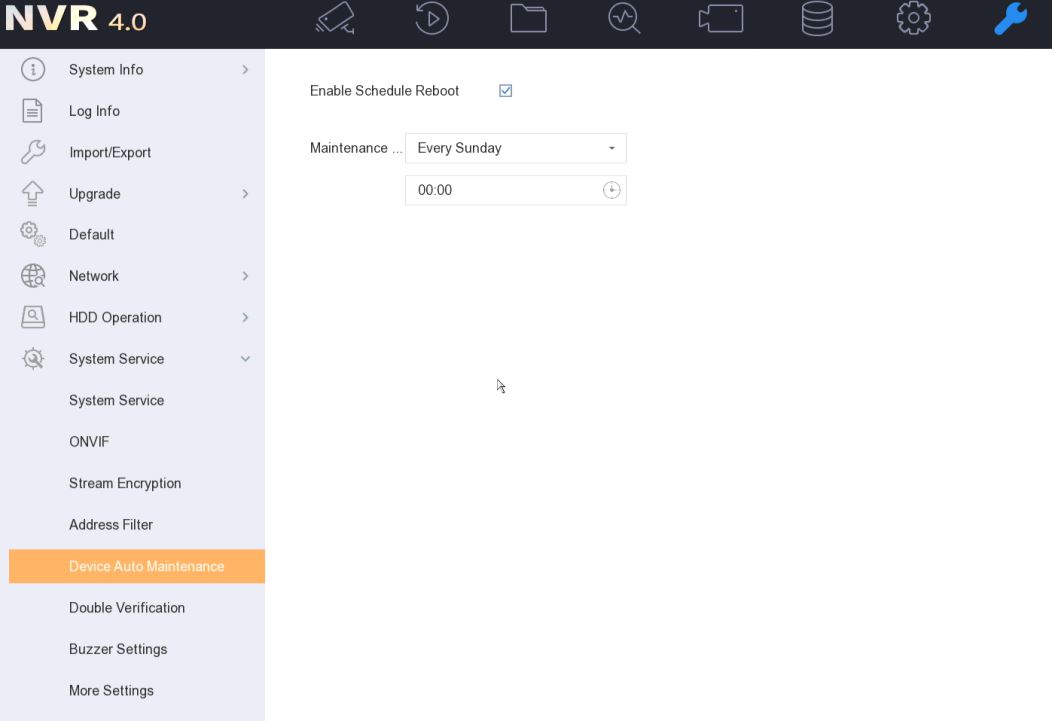The image size is (1054, 721).
Task: Open the Playback icon in top bar
Action: (432, 18)
